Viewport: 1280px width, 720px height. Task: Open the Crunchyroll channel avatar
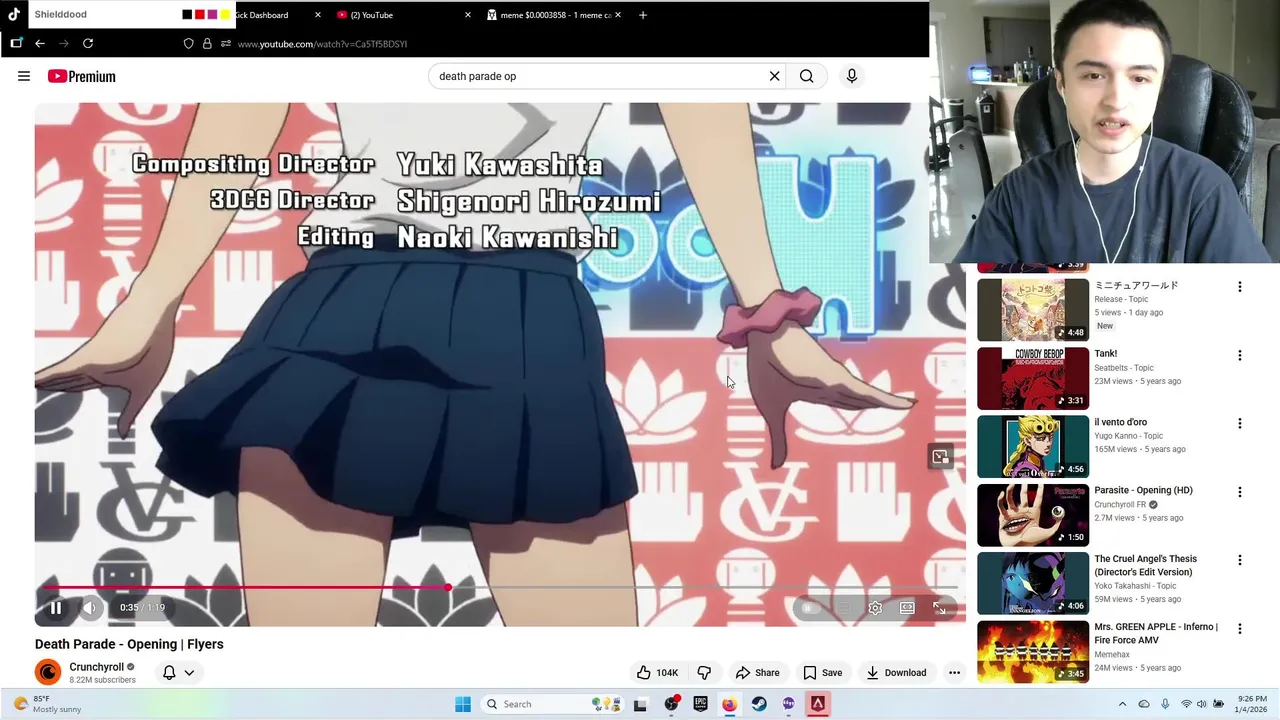coord(48,672)
